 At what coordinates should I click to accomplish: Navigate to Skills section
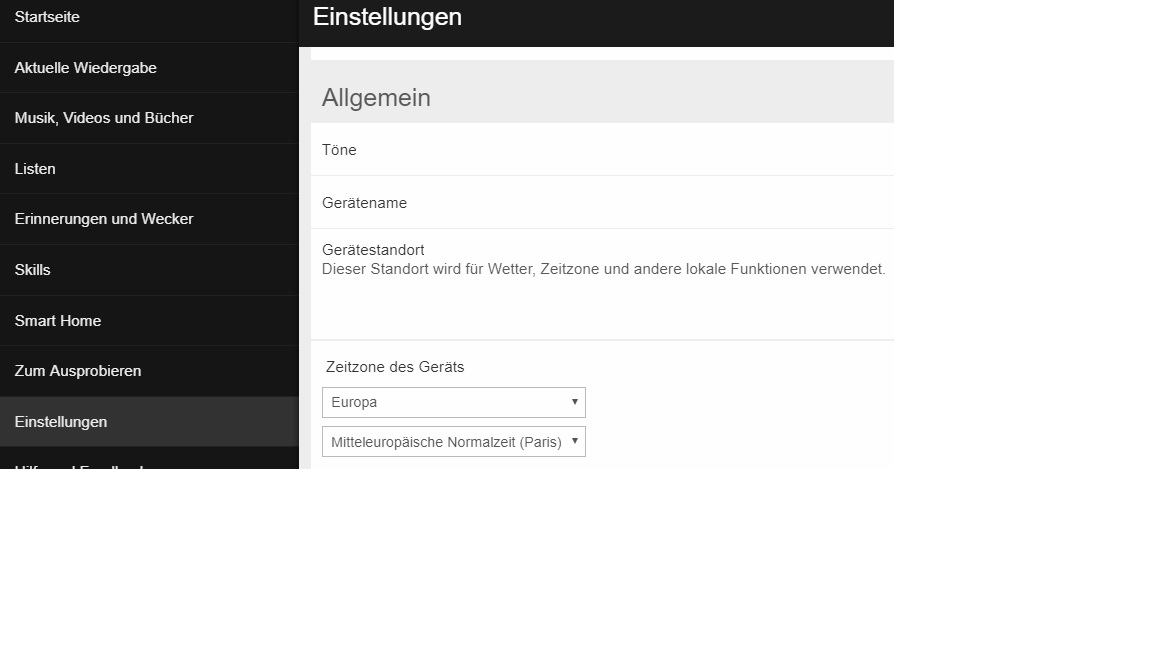coord(32,270)
